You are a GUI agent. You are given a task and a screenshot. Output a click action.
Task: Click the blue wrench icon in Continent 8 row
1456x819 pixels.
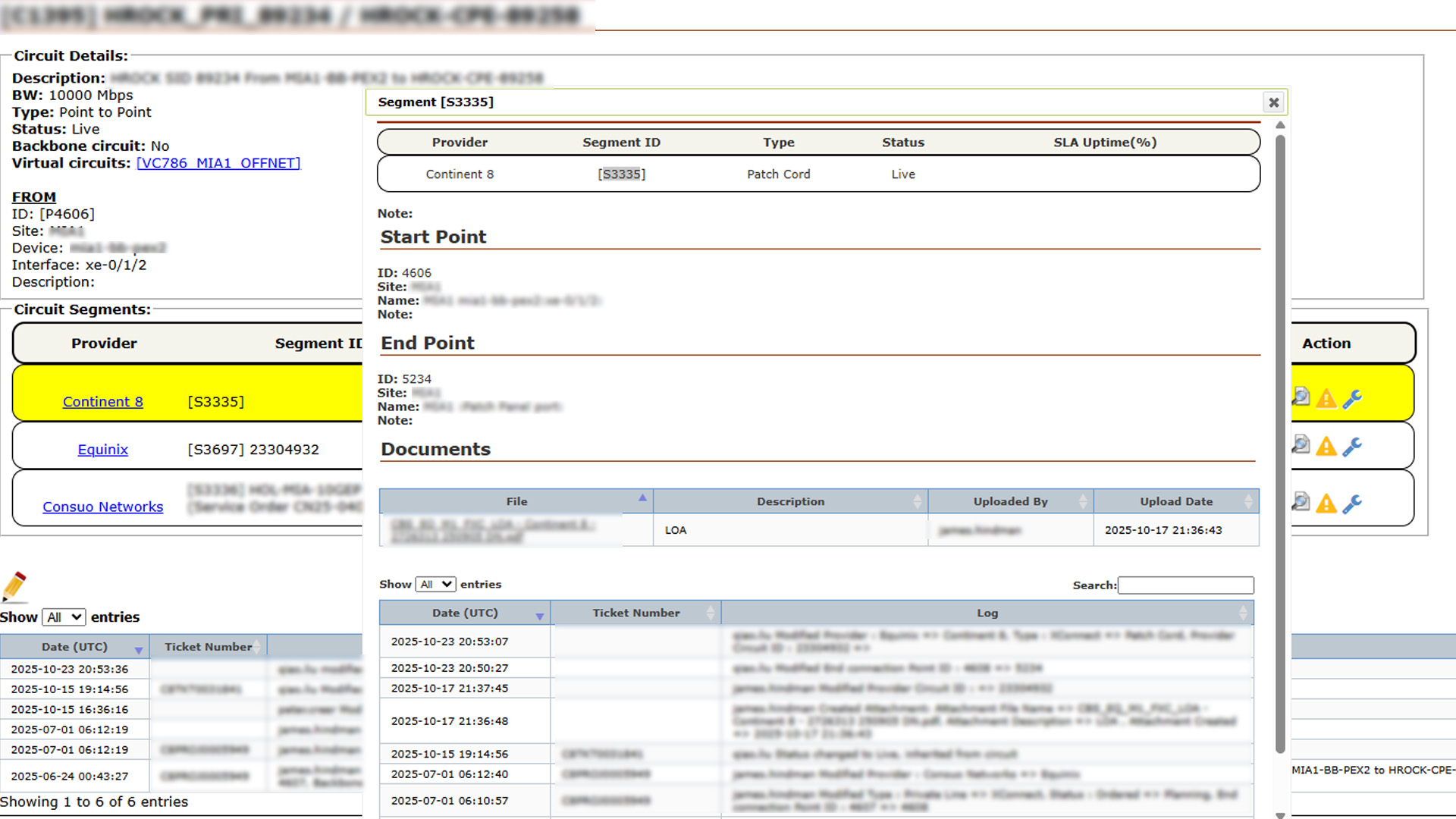pyautogui.click(x=1352, y=398)
